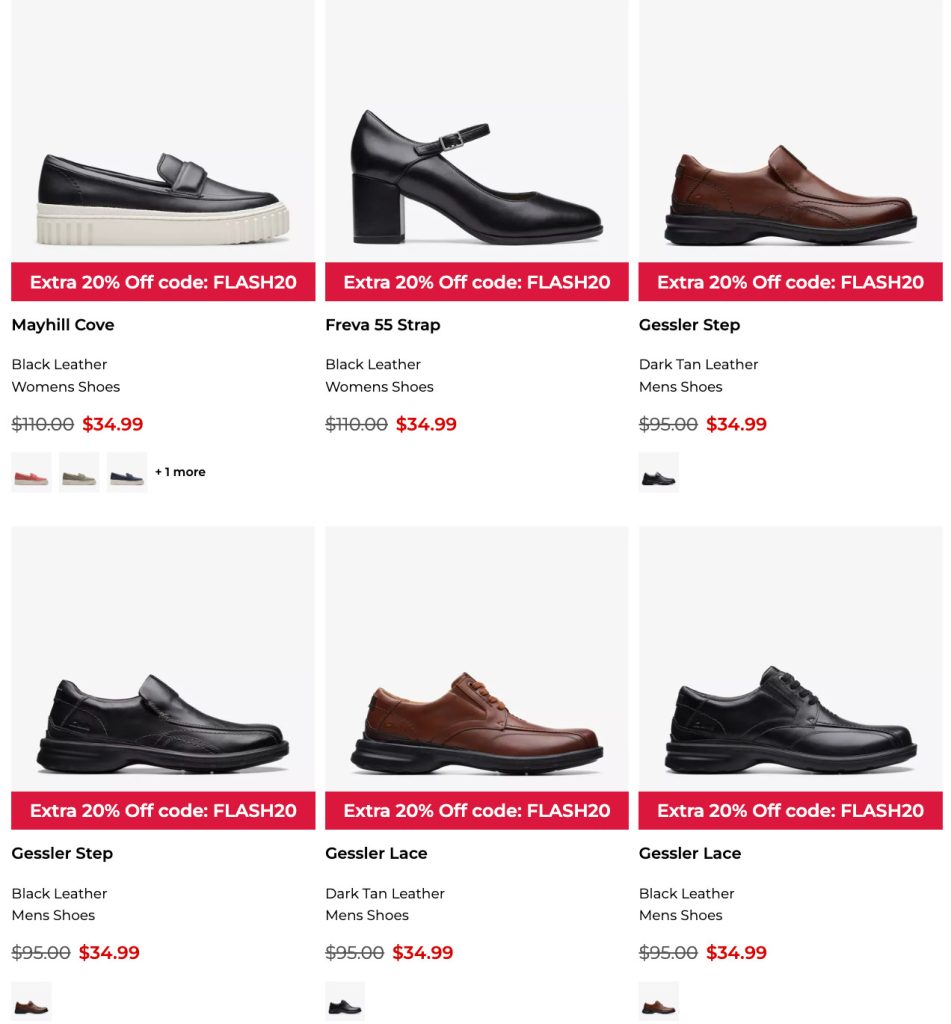Choose tan swatch under Black Gessler Step
Image resolution: width=951 pixels, height=1024 pixels.
point(31,1001)
